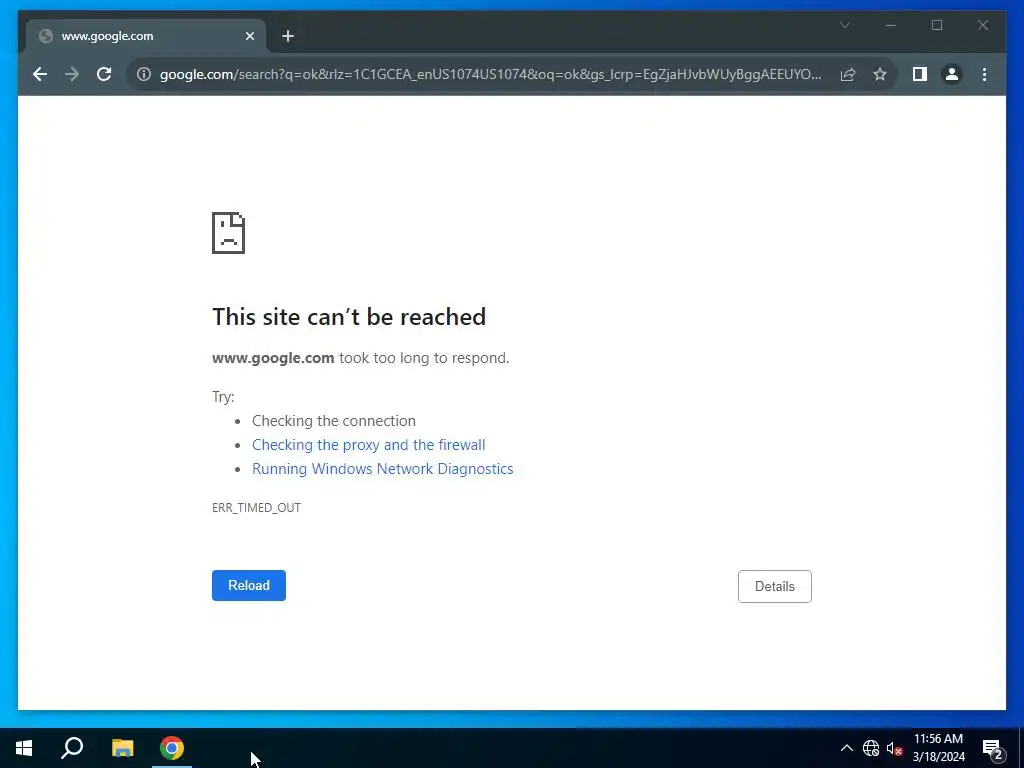Reload the page using the toolbar icon
Screen dimensions: 1024x768
coord(104,74)
